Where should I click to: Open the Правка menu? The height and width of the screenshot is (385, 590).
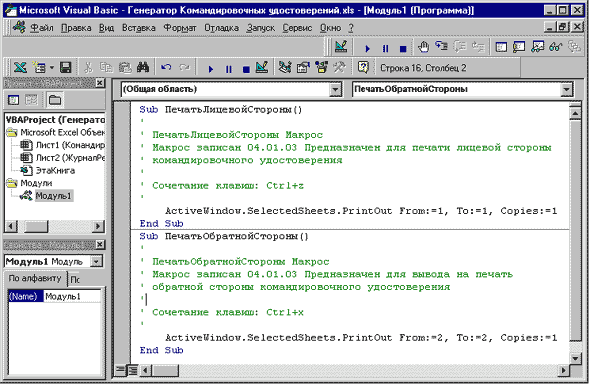tap(76, 28)
